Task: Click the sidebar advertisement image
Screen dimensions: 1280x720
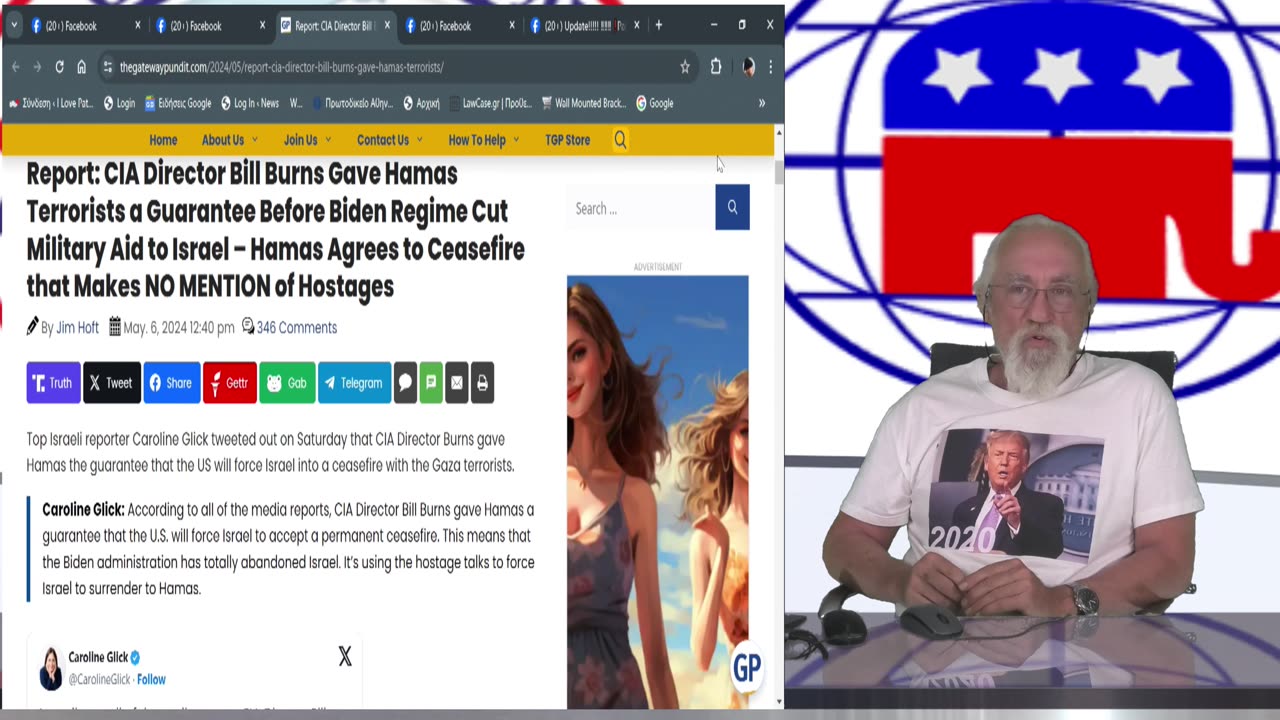Action: pyautogui.click(x=657, y=491)
